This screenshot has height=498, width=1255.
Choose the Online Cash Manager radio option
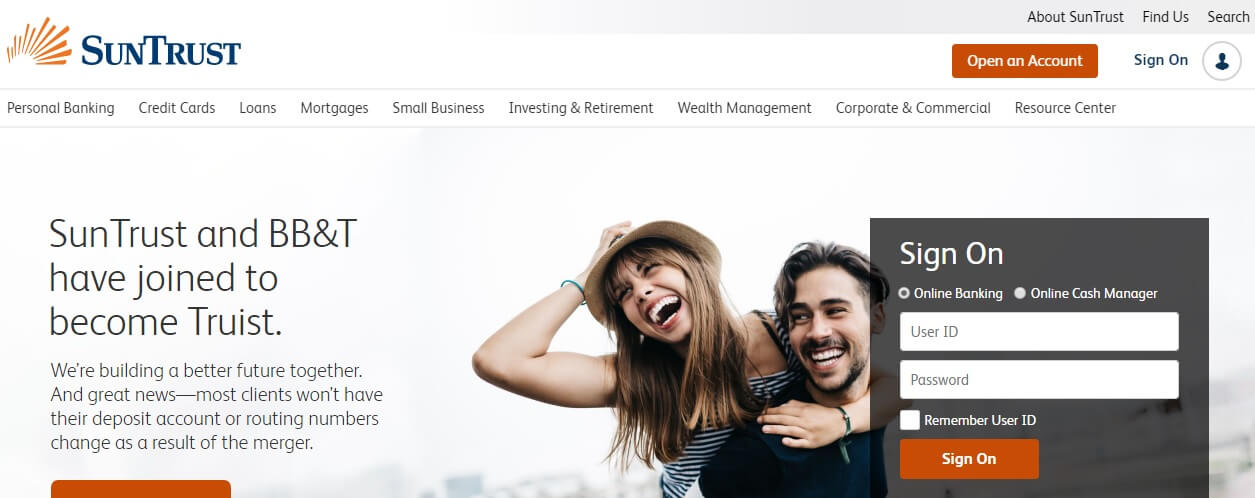[1020, 294]
